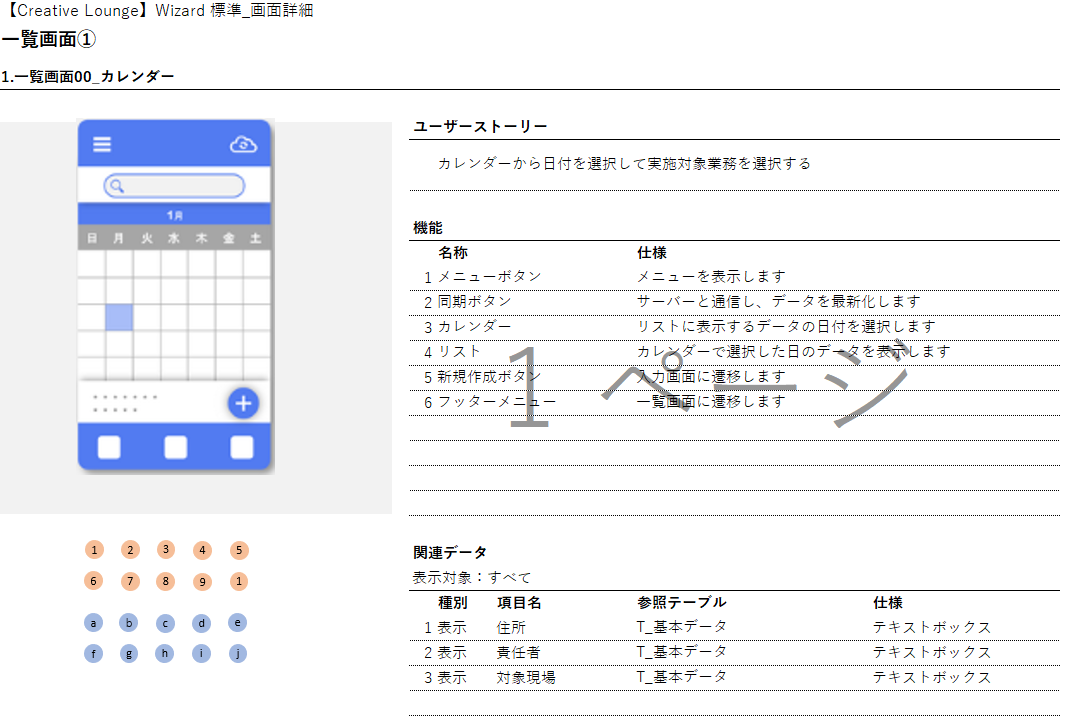Screen dimensions: 1065x725
Task: Select the blue circle marker labeled j
Action: click(238, 654)
